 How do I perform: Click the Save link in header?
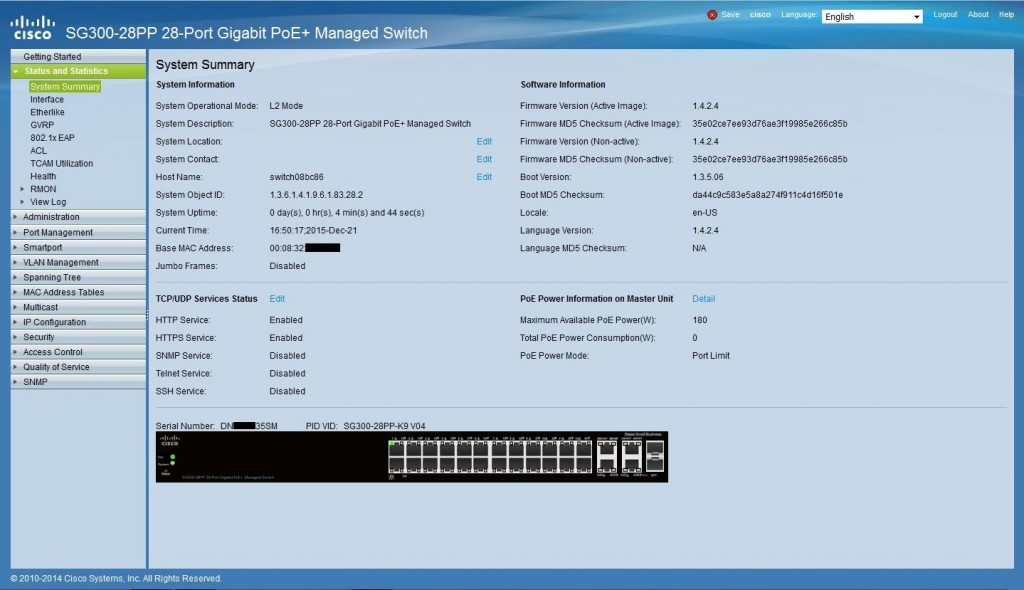[730, 14]
